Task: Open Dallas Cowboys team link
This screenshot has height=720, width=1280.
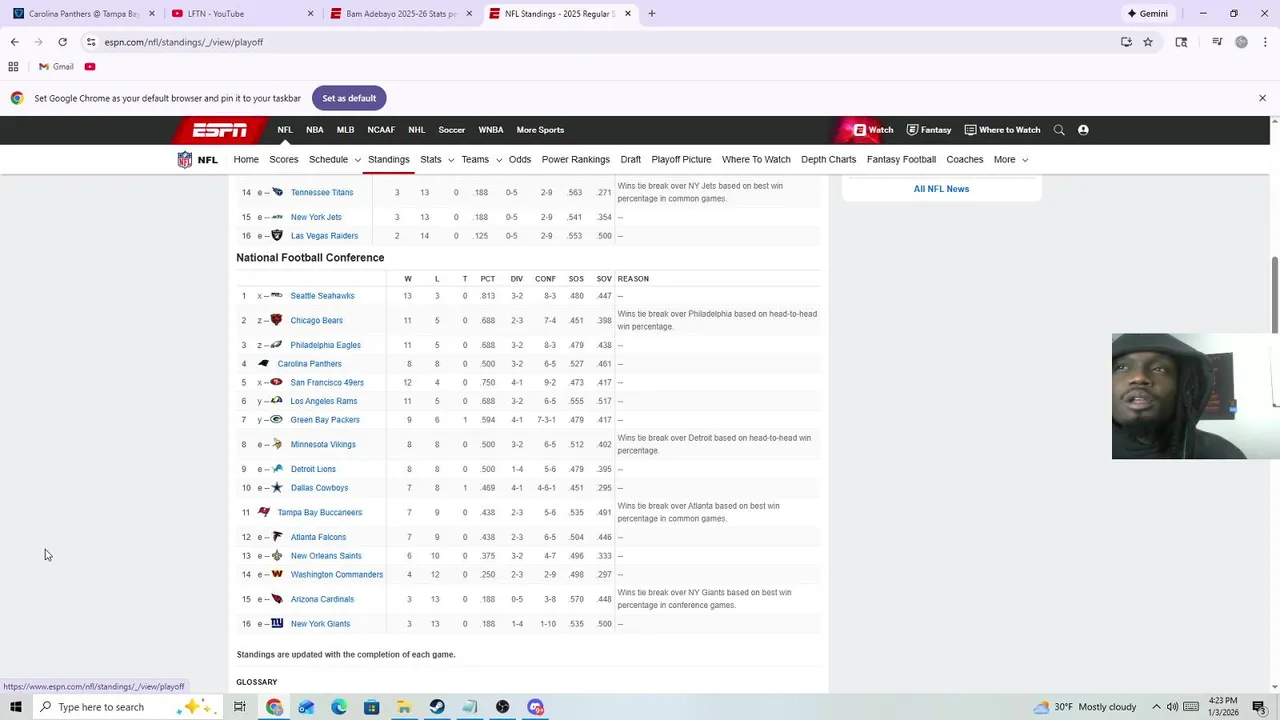Action: tap(319, 488)
